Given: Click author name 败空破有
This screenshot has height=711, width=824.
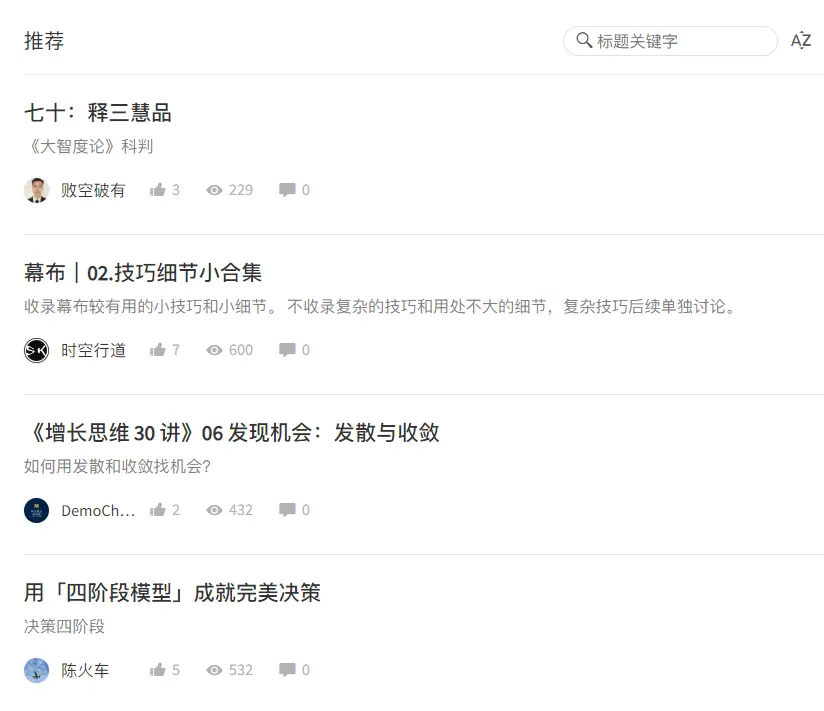Looking at the screenshot, I should click(x=93, y=190).
